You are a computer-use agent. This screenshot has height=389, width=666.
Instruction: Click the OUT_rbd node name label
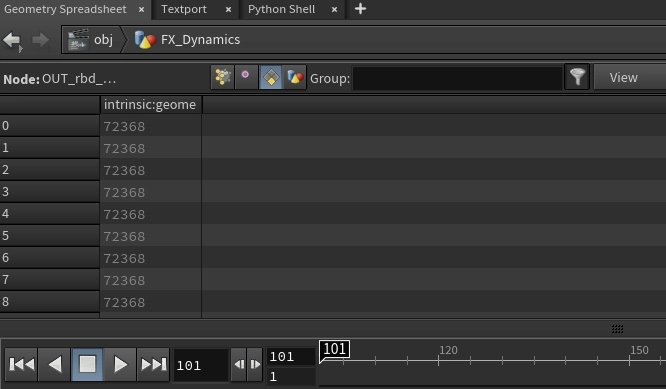point(79,79)
